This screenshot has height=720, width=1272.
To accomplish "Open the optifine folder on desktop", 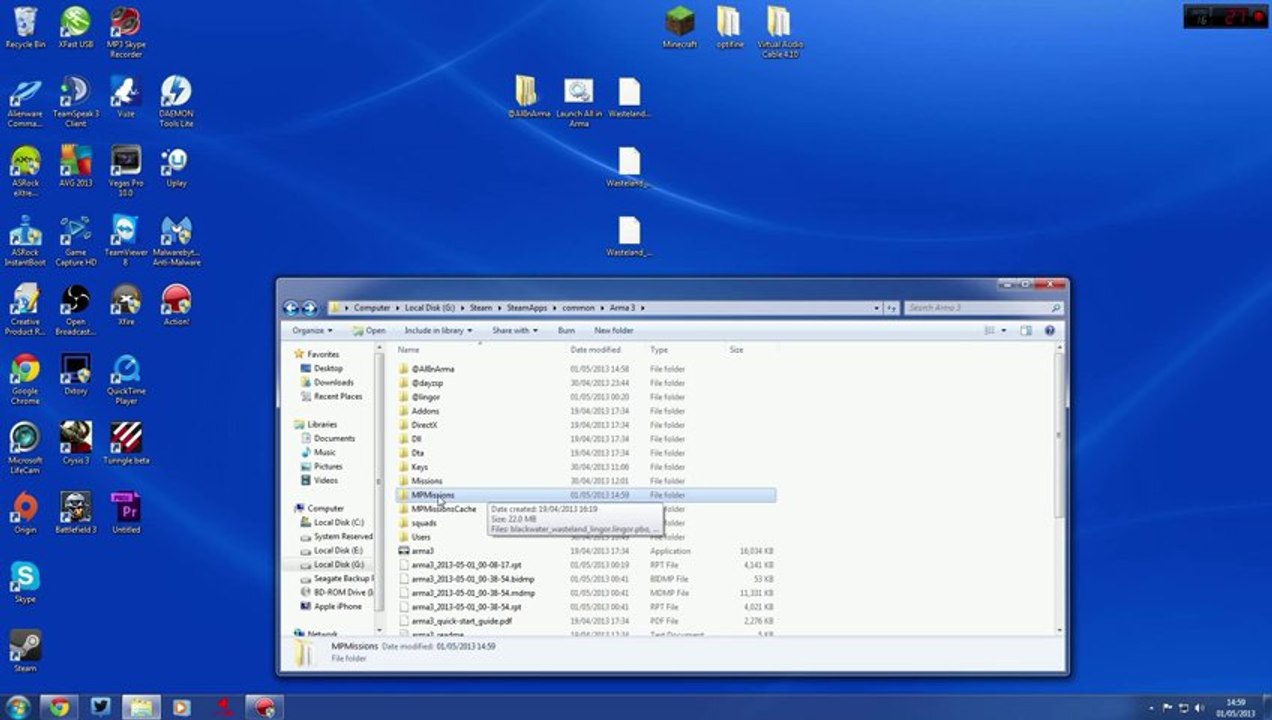I will (729, 27).
